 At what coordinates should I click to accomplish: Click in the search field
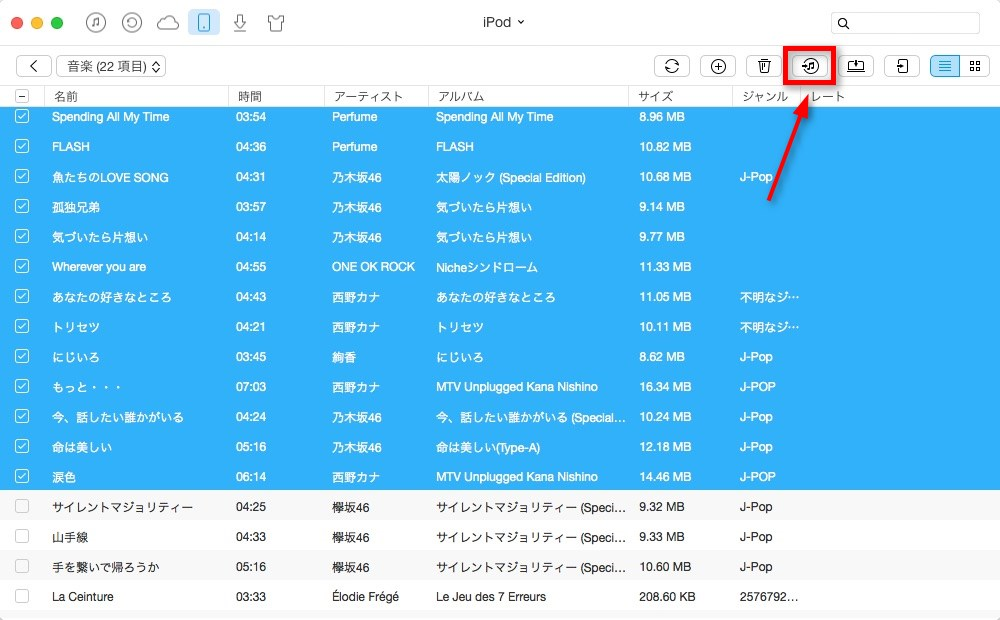click(905, 23)
